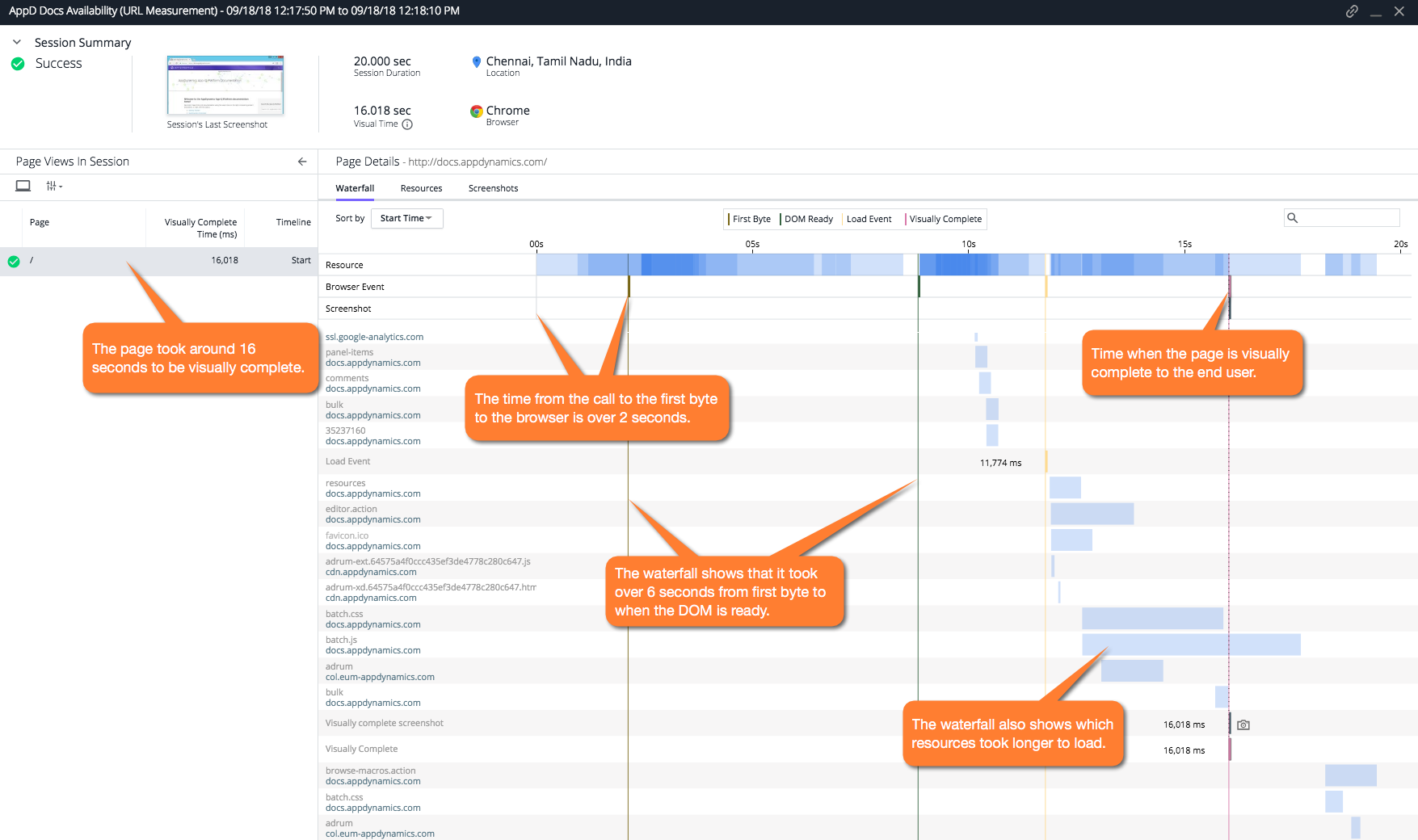1418x840 pixels.
Task: Select the 35237160 resource row
Action: point(868,435)
